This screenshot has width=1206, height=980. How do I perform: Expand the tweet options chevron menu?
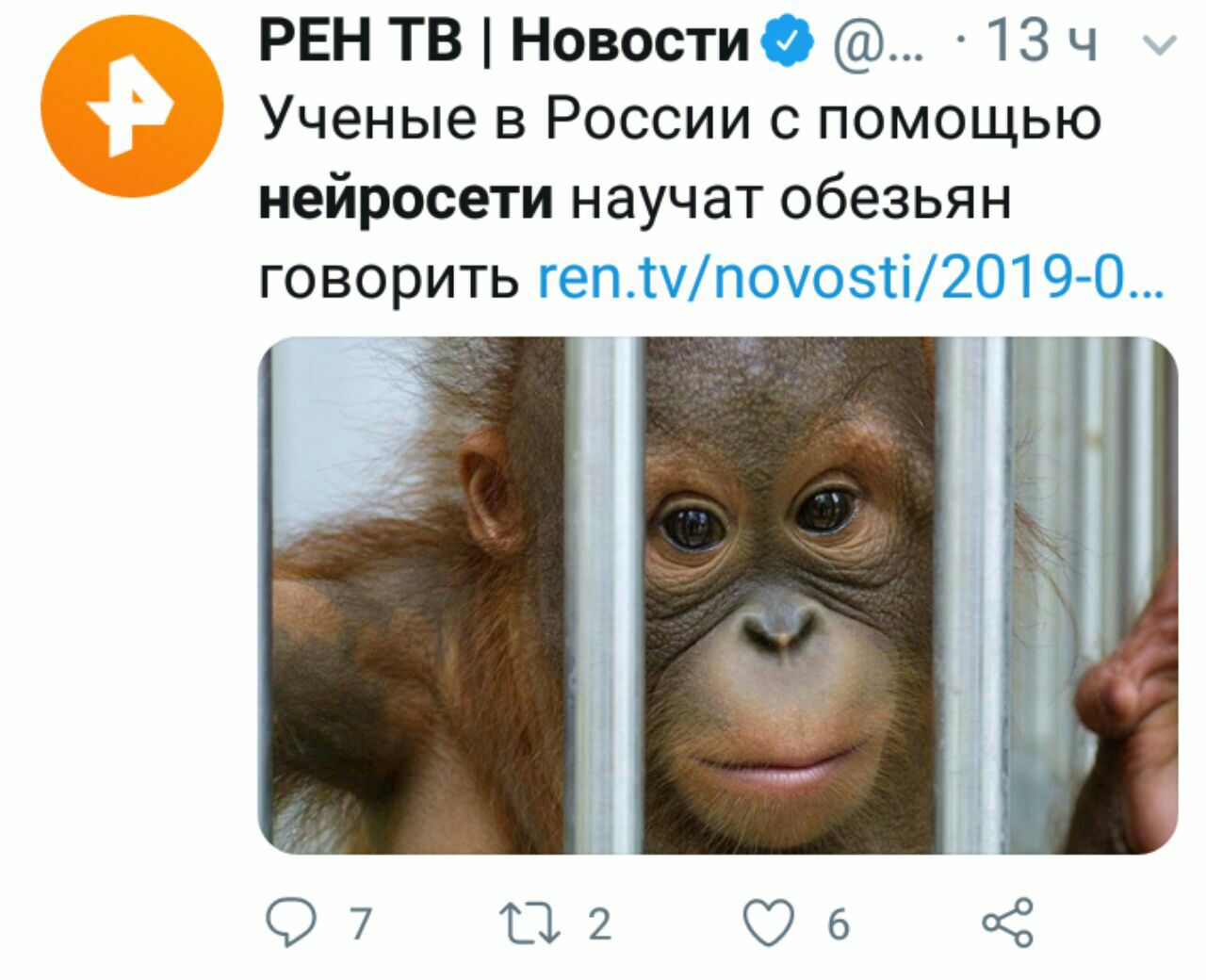pyautogui.click(x=1165, y=44)
